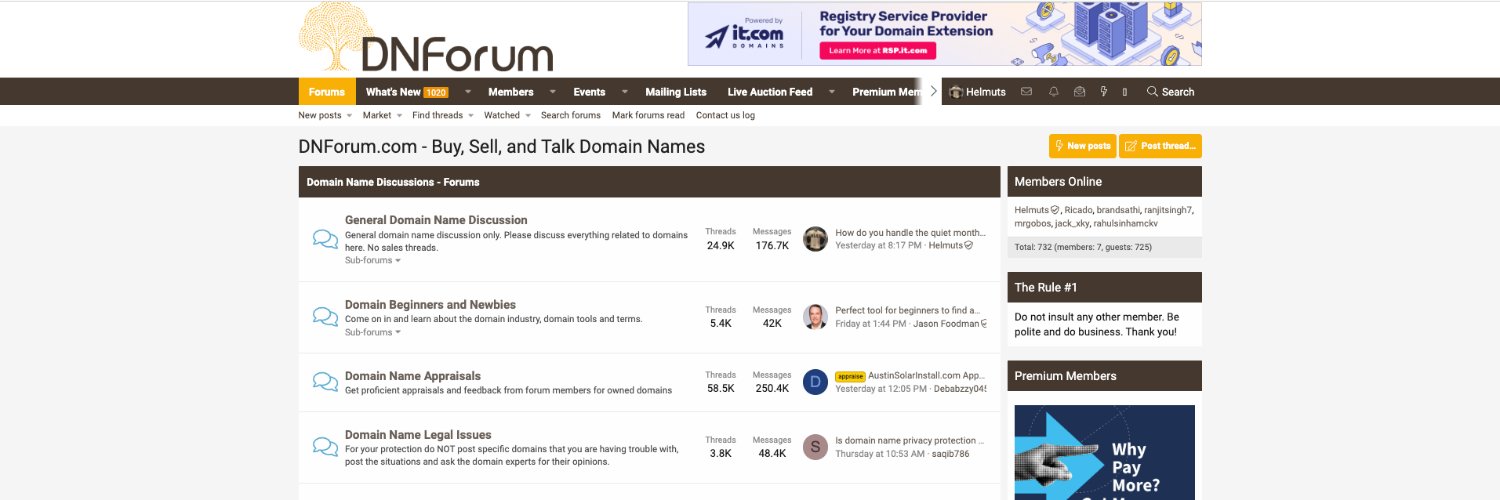1500x500 pixels.
Task: Open the bell alerts icon
Action: tap(1053, 92)
